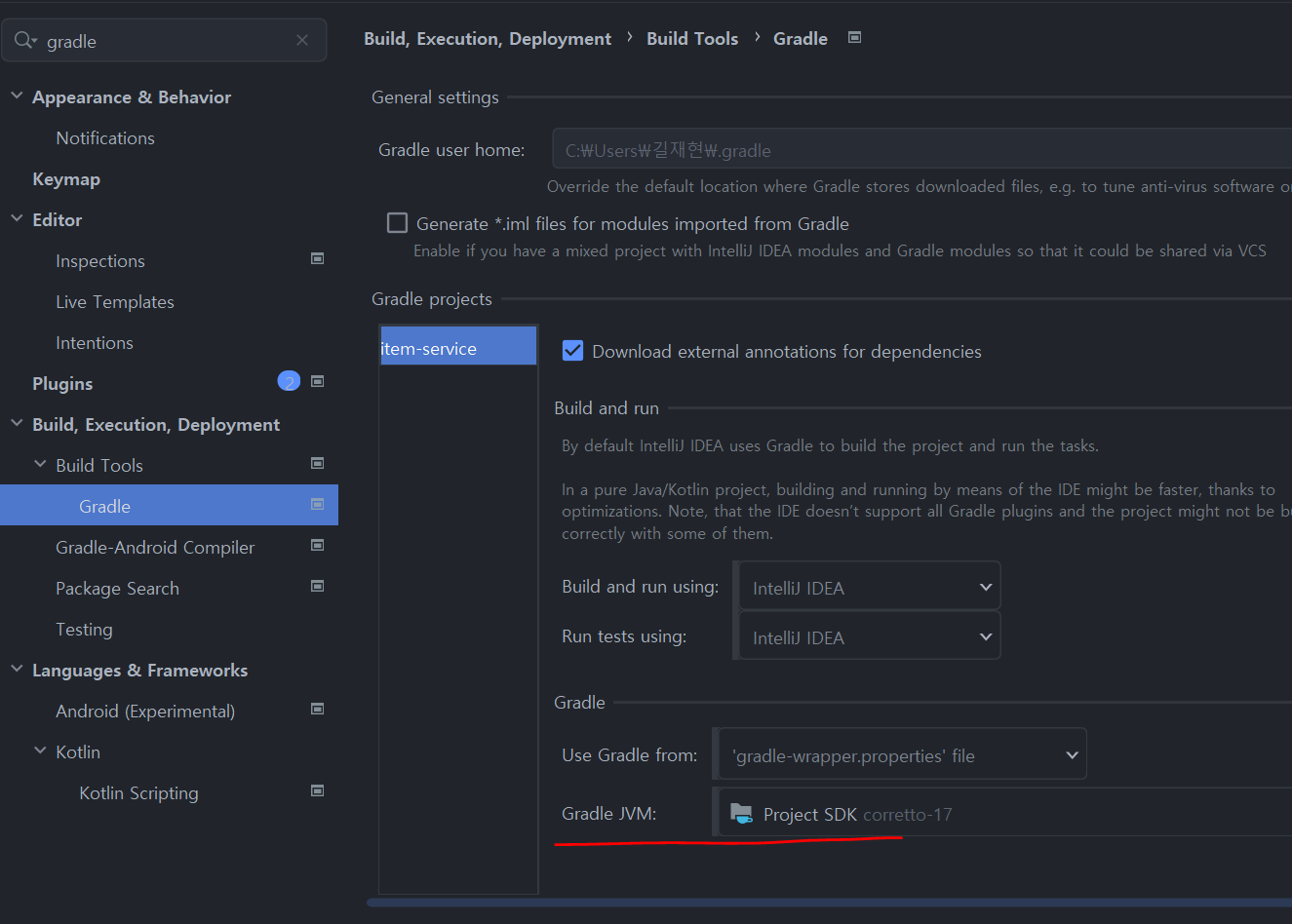
Task: Open Live Templates settings
Action: click(115, 302)
